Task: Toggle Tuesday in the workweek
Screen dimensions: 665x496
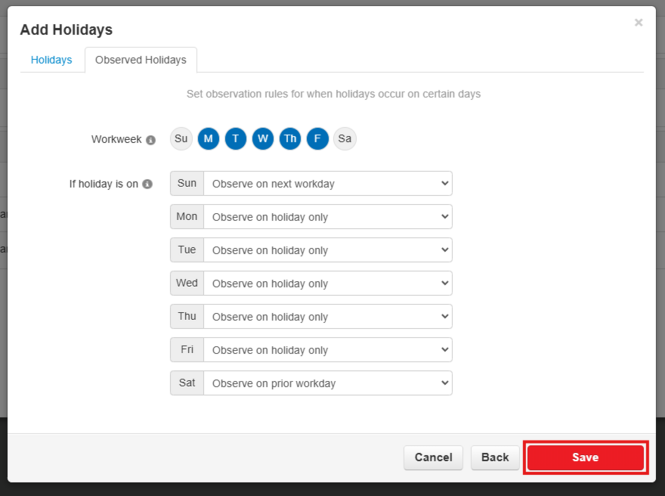Action: [235, 139]
